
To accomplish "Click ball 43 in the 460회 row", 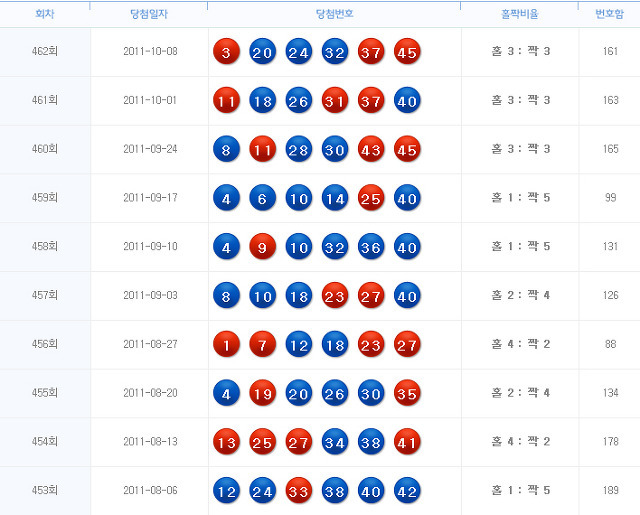I will (371, 149).
